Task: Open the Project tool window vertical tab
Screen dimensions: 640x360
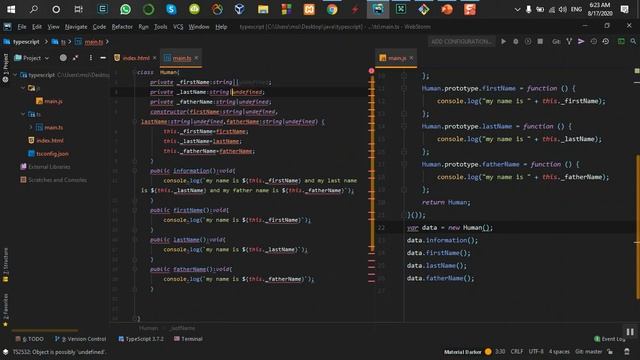Action: click(5, 67)
